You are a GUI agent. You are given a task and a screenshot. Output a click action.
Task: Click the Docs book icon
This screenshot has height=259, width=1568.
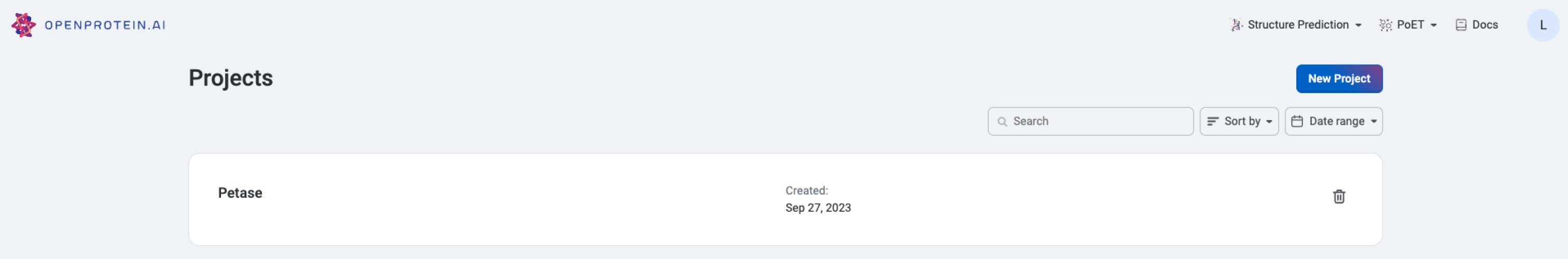click(1461, 25)
